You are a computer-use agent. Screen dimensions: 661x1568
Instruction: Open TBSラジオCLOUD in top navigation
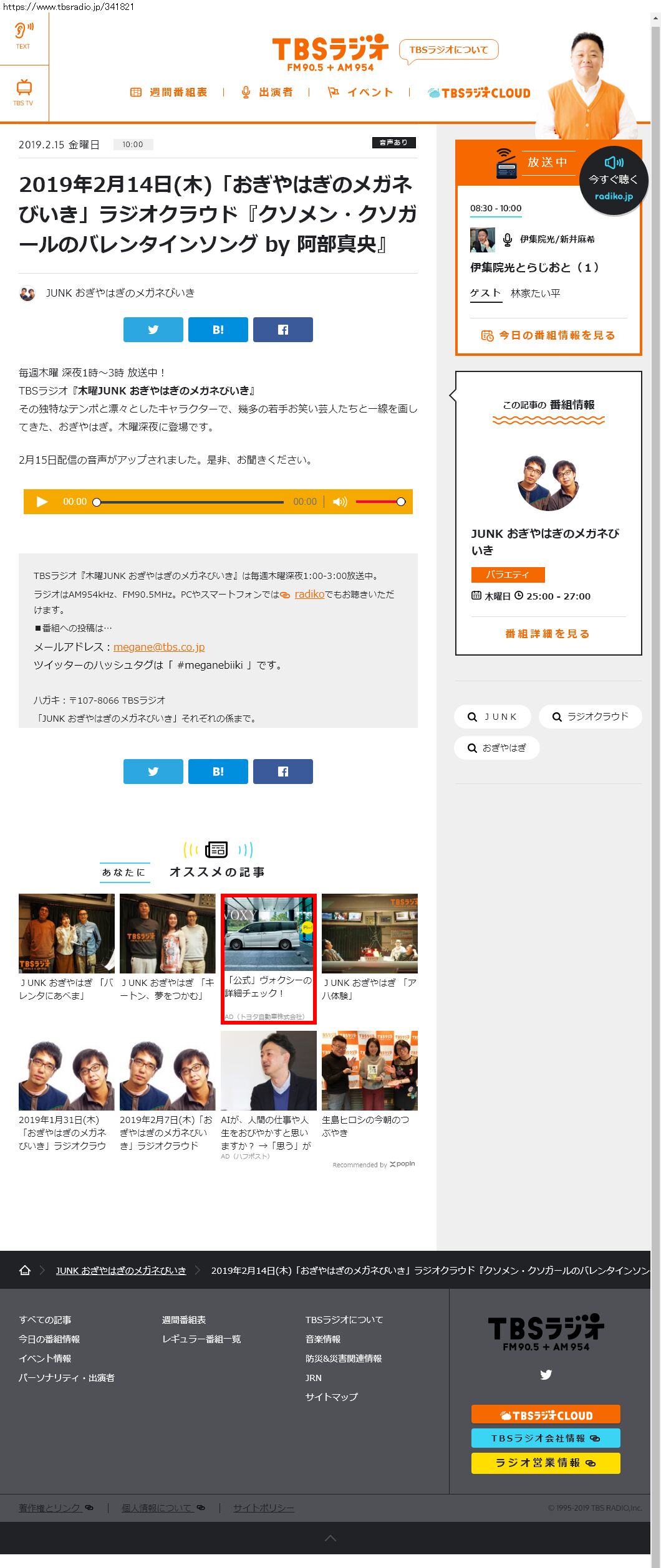[479, 93]
